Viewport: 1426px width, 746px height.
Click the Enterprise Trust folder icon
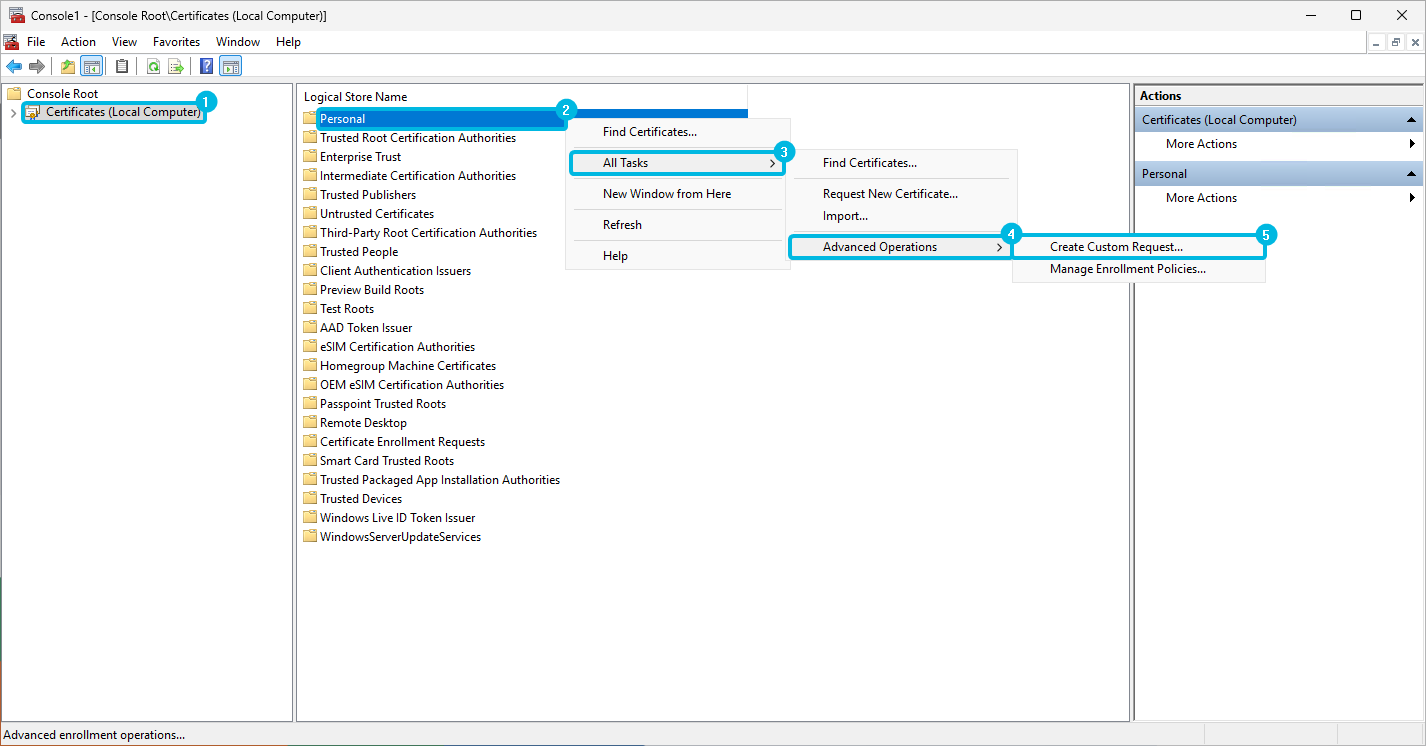click(x=311, y=157)
